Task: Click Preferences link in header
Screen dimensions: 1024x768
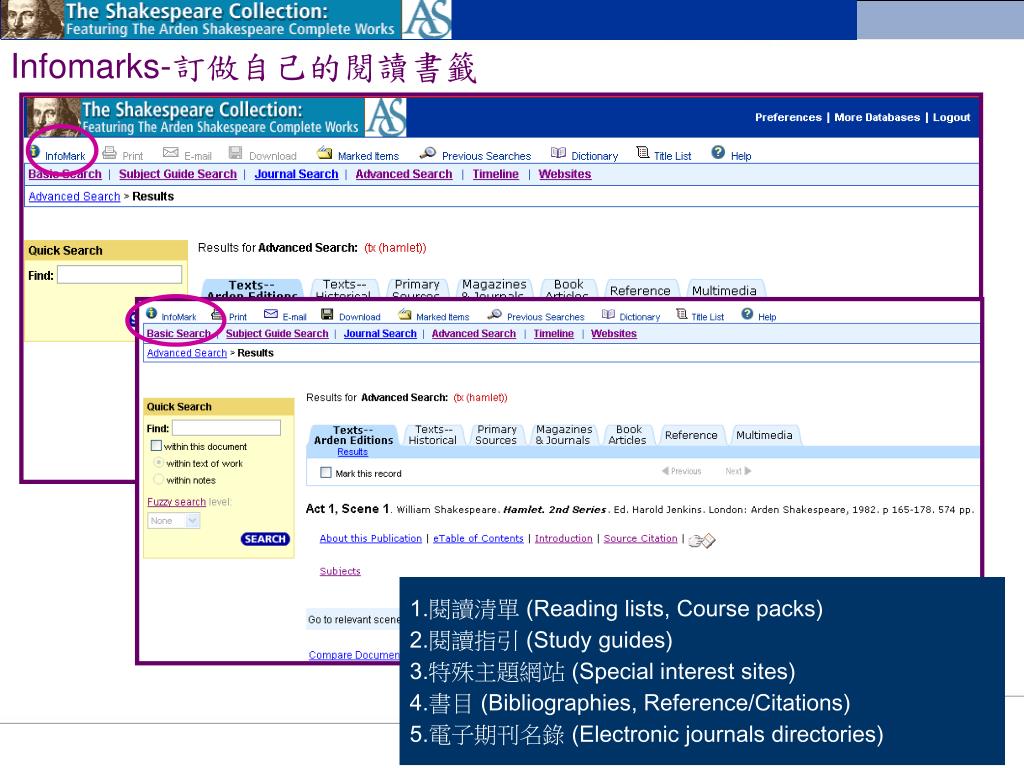Action: 788,118
